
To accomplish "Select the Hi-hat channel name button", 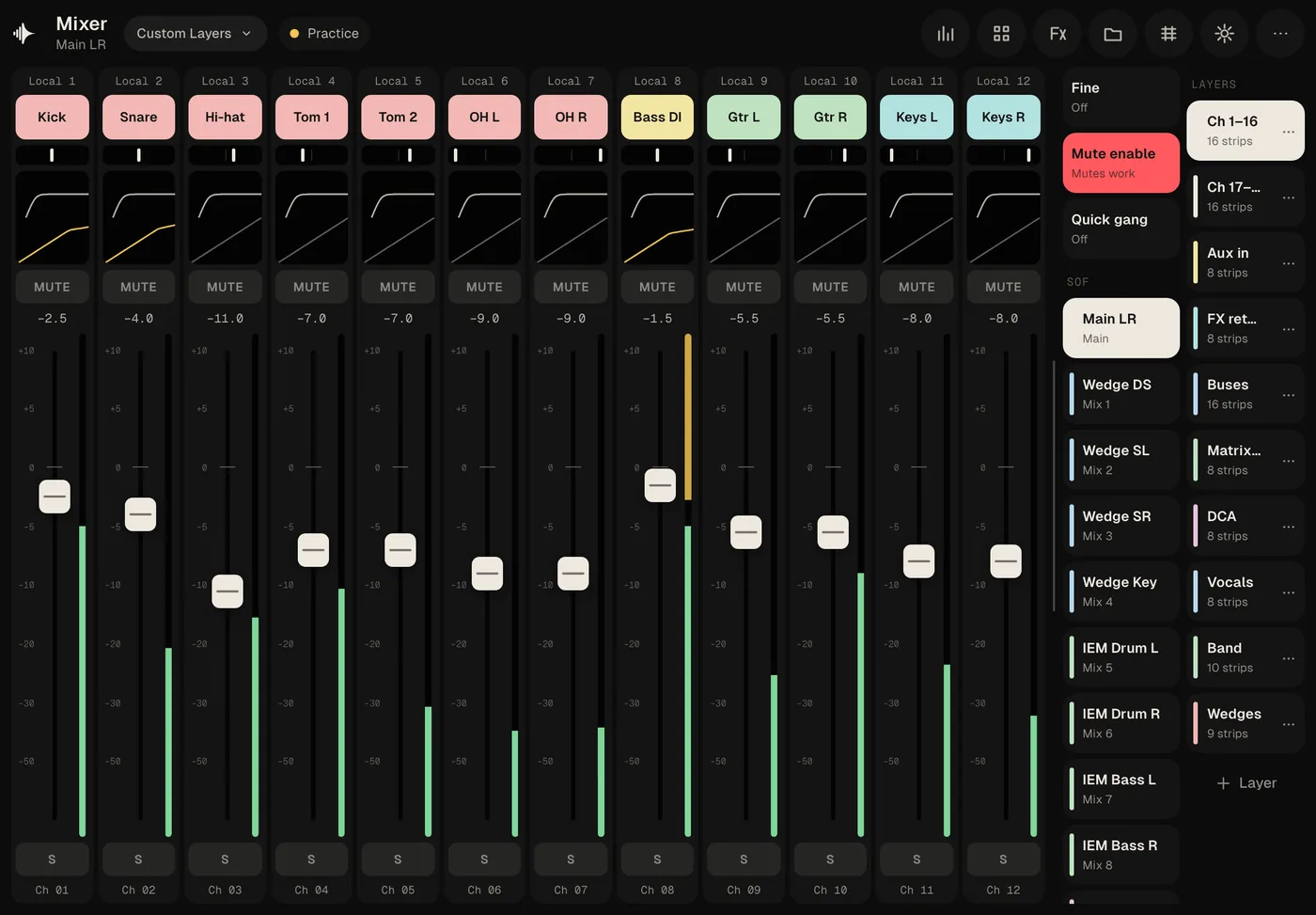I will 225,118.
